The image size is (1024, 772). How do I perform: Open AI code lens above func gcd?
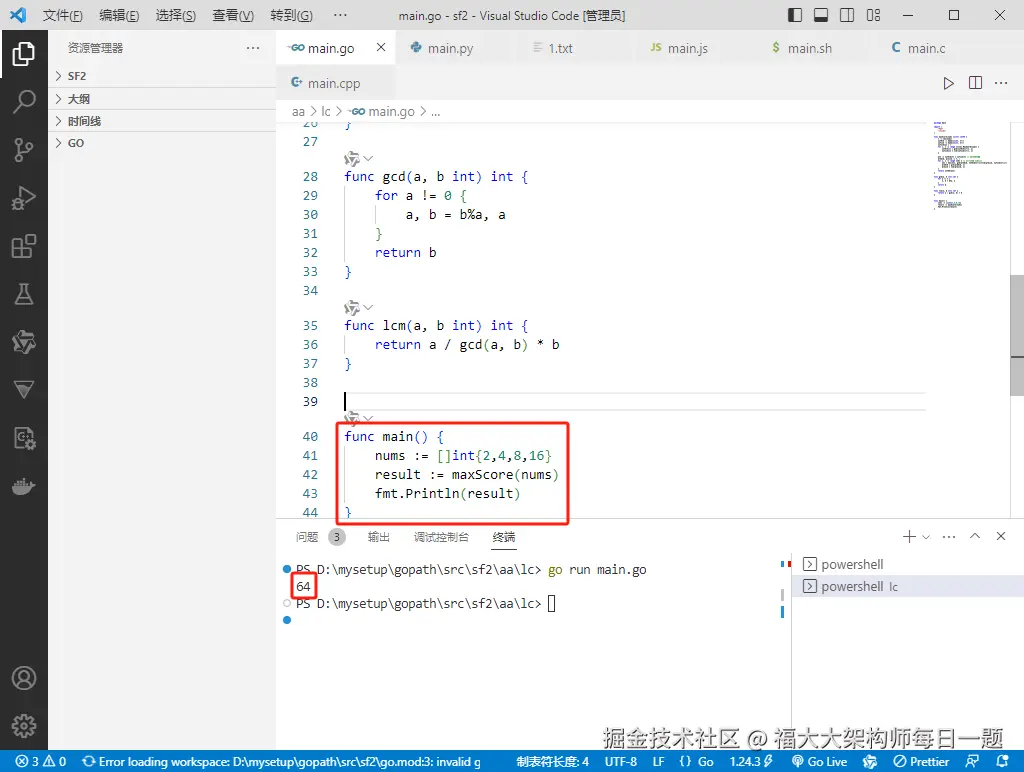352,159
